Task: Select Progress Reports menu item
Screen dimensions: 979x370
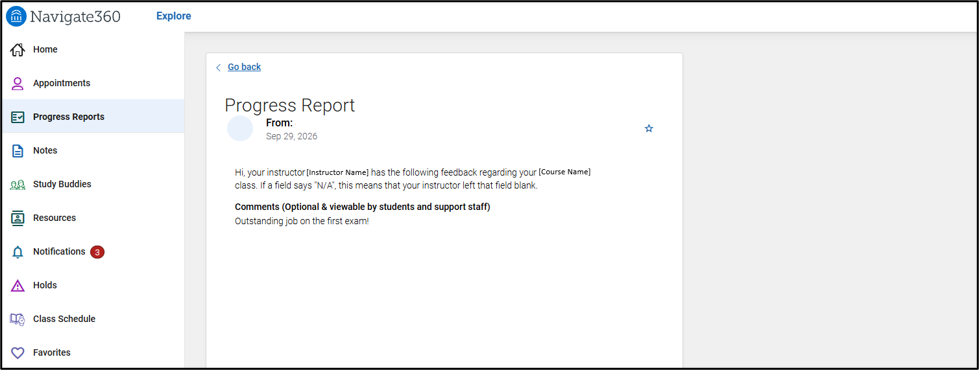Action: (x=92, y=116)
